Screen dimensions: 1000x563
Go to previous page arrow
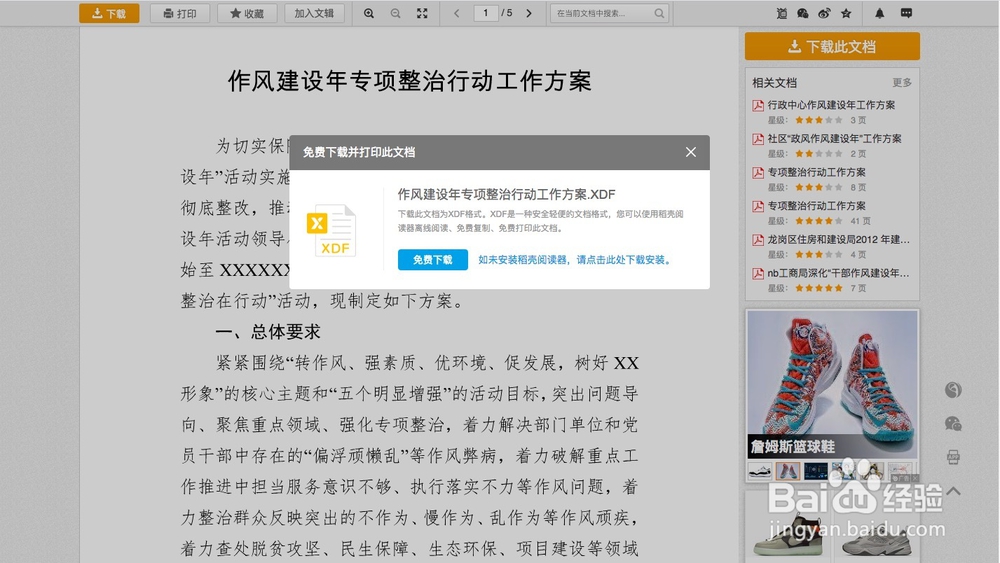[457, 13]
